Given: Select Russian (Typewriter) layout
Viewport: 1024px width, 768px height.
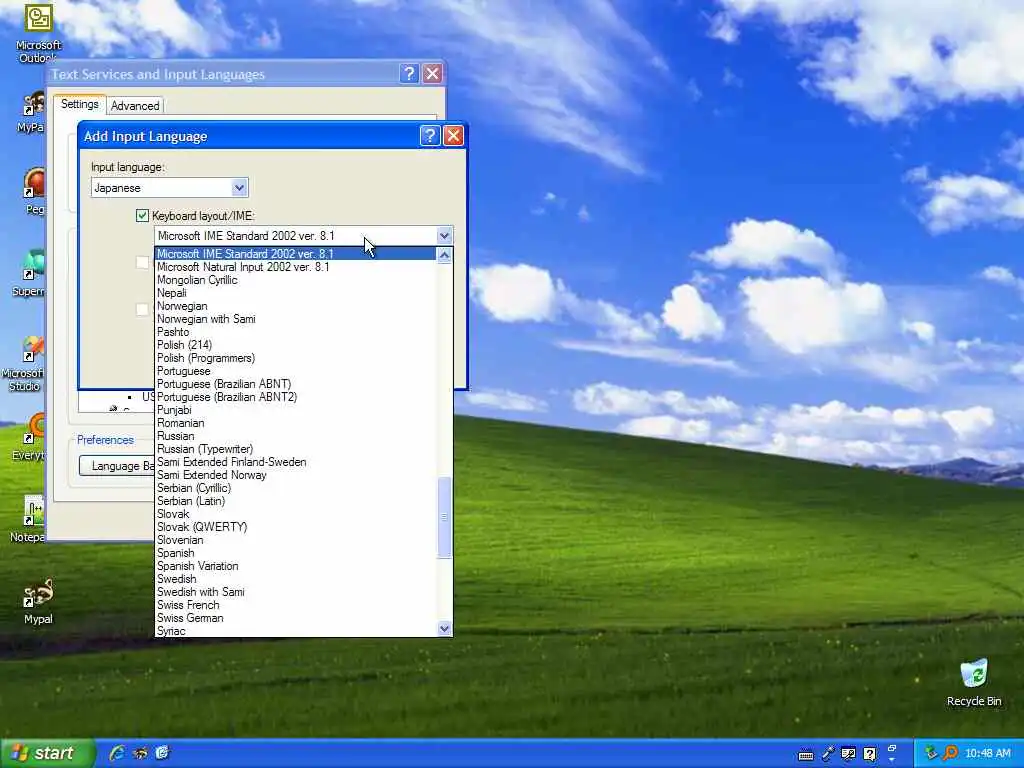Looking at the screenshot, I should pos(296,449).
